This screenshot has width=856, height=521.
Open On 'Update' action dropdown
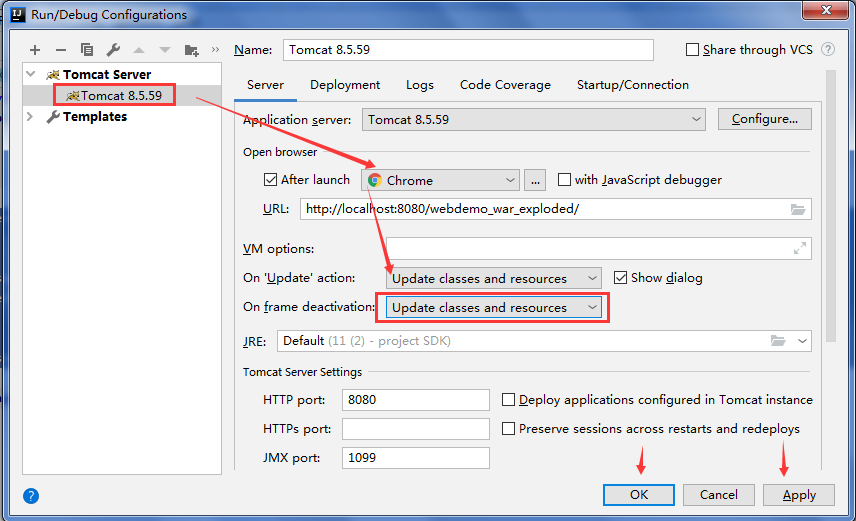[x=494, y=279]
